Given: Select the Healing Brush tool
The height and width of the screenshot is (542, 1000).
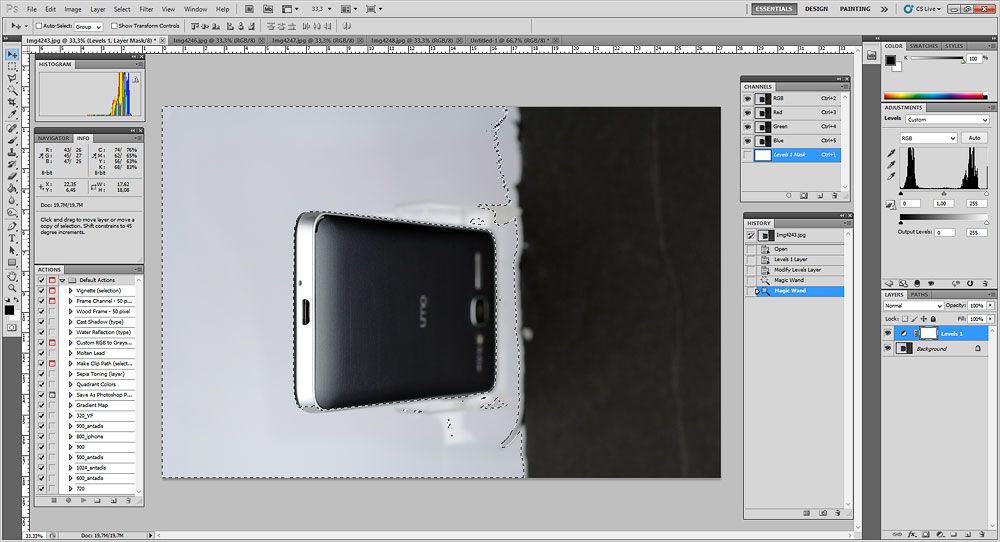Looking at the screenshot, I should (12, 128).
